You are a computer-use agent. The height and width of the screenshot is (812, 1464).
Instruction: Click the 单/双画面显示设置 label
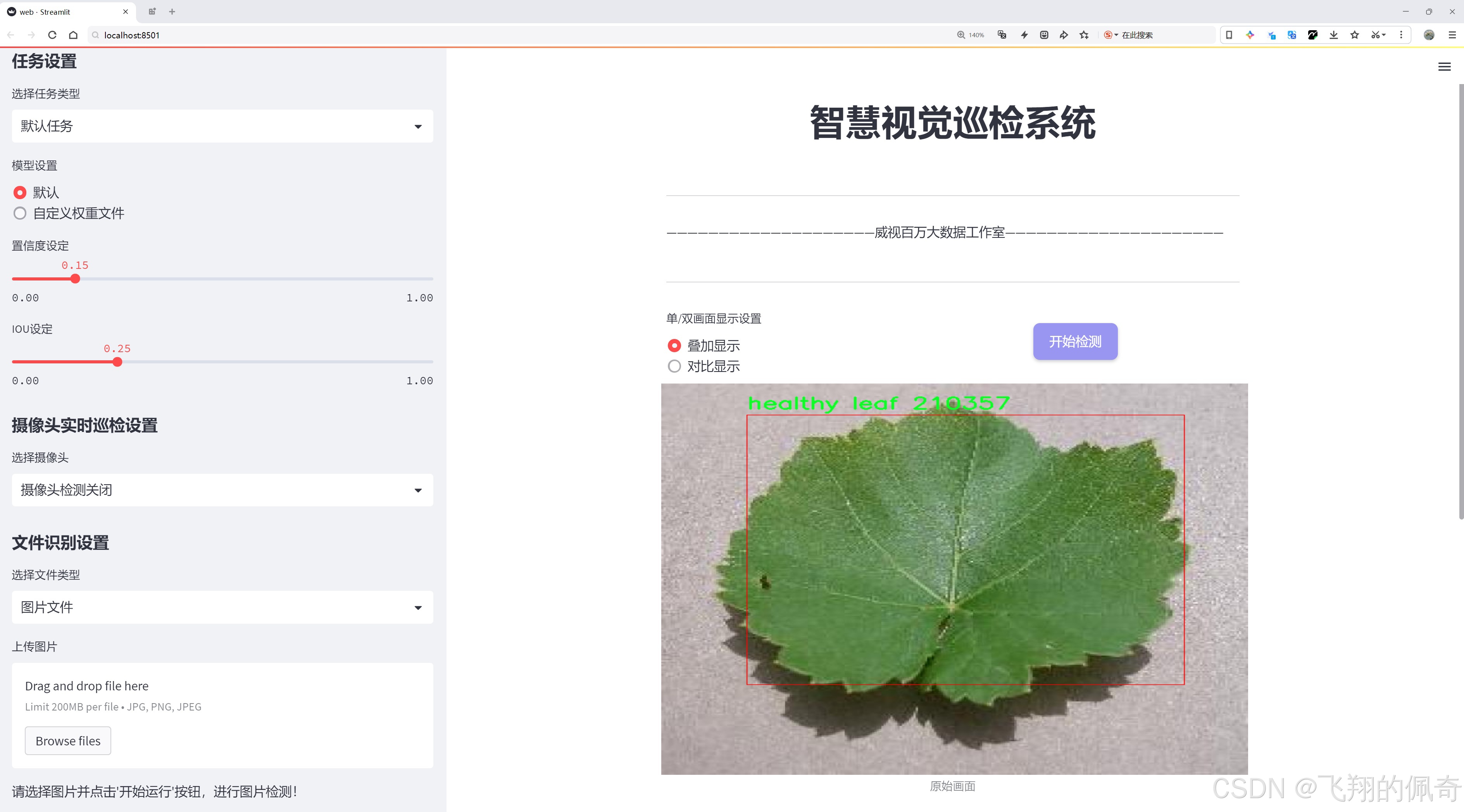click(714, 318)
